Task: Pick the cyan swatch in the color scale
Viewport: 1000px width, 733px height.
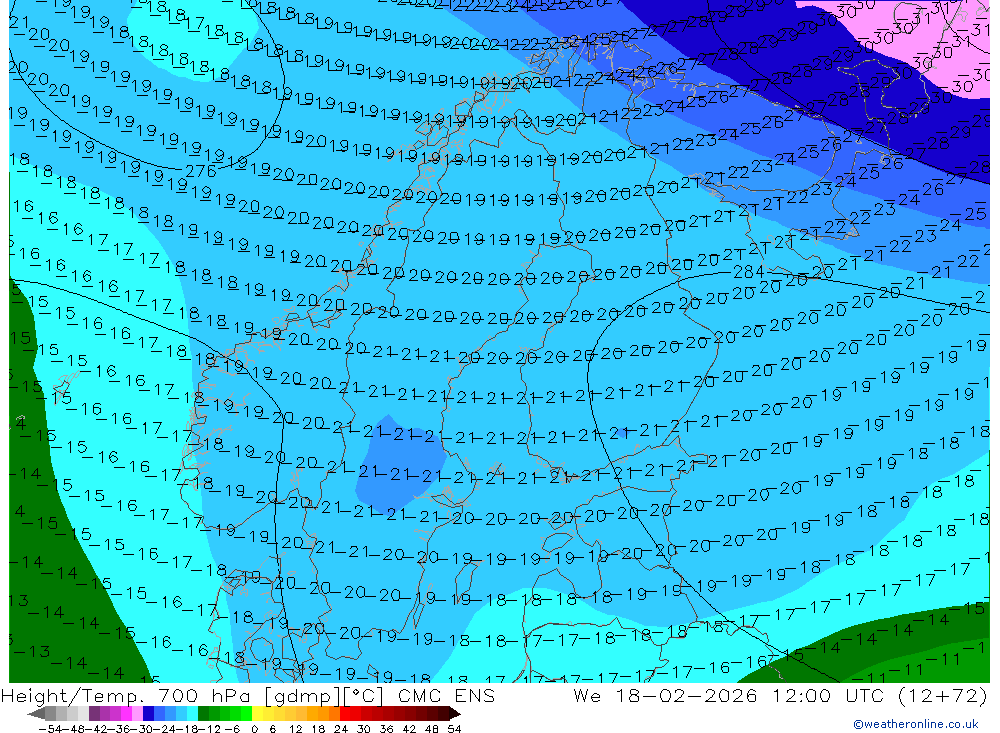Action: (192, 713)
